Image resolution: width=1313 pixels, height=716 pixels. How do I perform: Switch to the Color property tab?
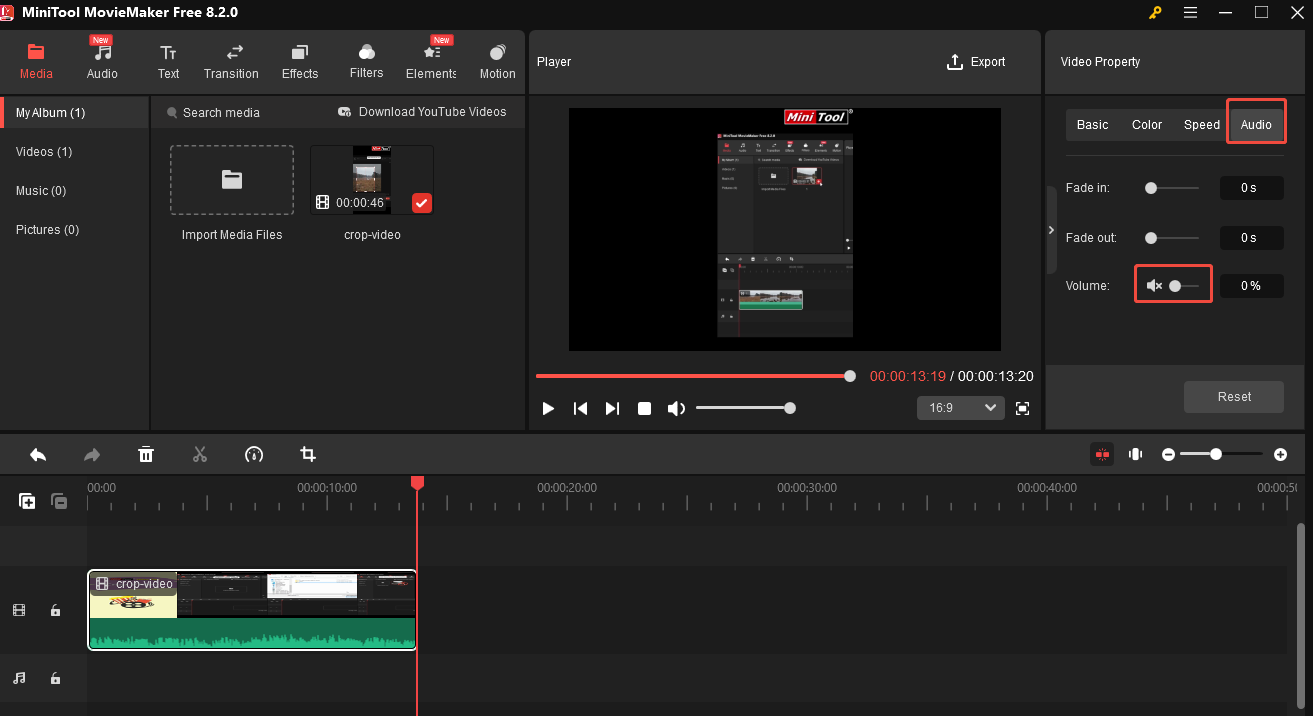[1147, 125]
